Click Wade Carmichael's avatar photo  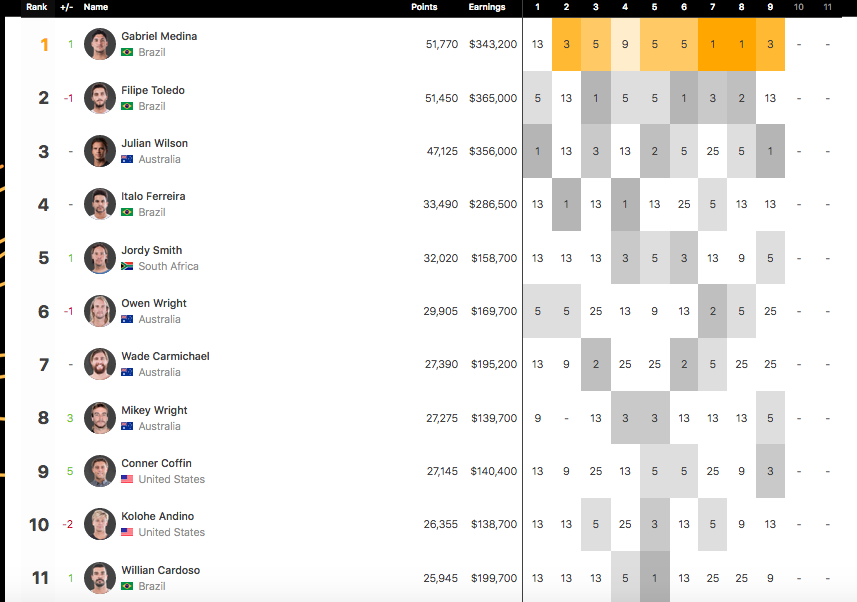[100, 364]
